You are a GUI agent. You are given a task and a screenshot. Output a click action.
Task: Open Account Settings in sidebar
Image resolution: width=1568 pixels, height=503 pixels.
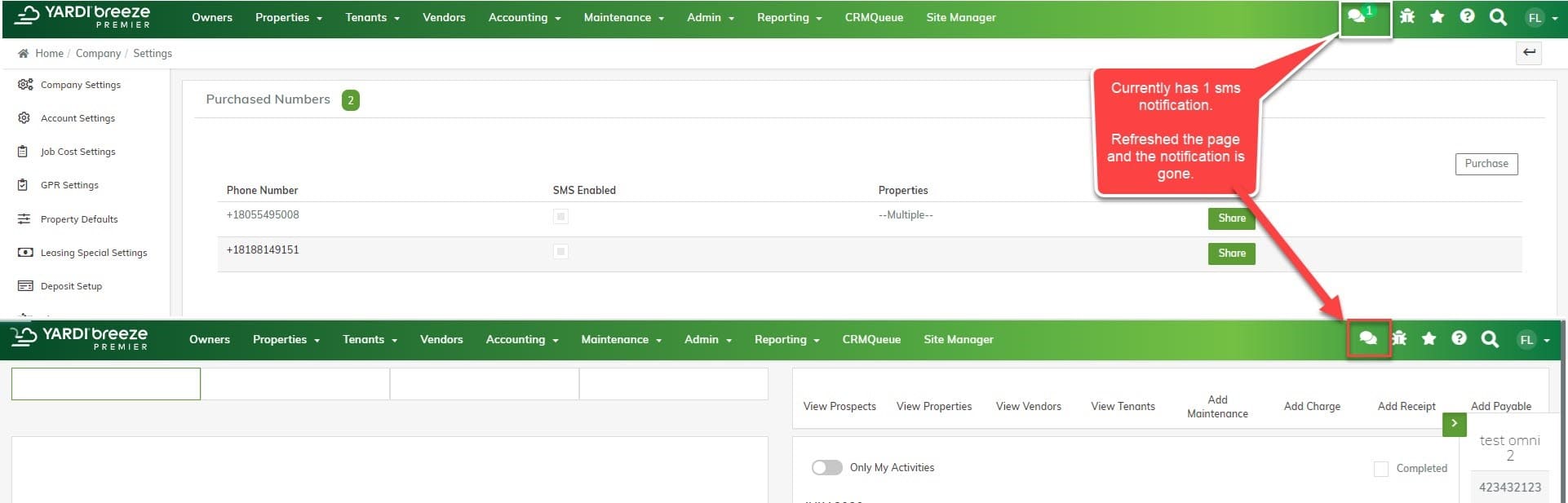tap(78, 118)
